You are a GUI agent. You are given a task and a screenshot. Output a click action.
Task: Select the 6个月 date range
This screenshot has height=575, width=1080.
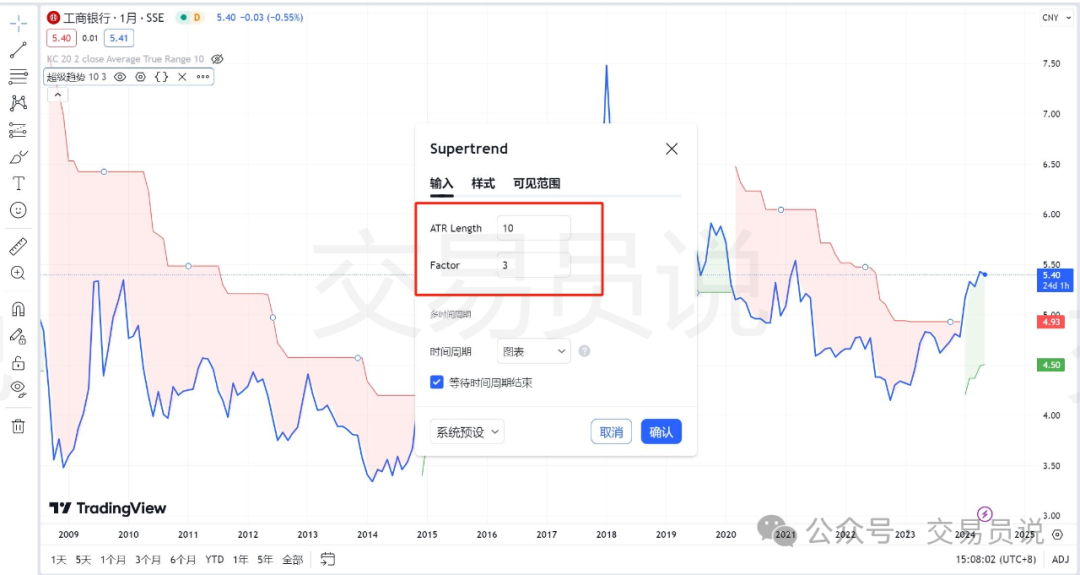point(183,560)
